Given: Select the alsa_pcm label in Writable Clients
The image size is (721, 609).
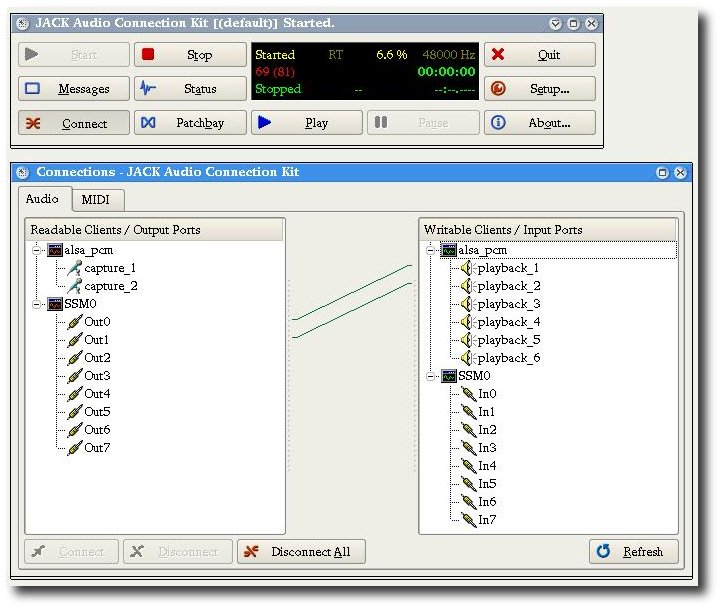Looking at the screenshot, I should [x=482, y=250].
